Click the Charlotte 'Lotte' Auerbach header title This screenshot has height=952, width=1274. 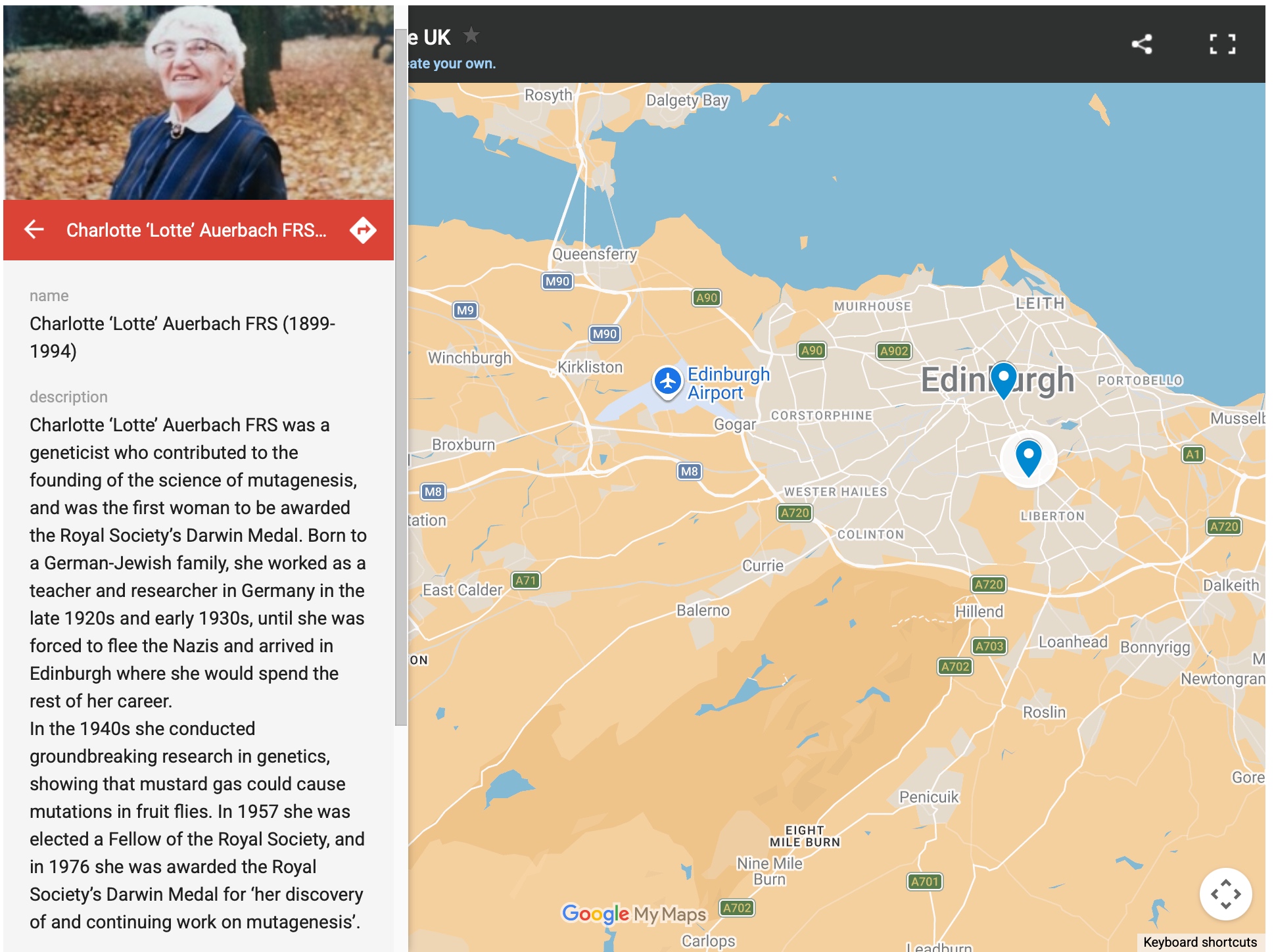click(x=196, y=229)
